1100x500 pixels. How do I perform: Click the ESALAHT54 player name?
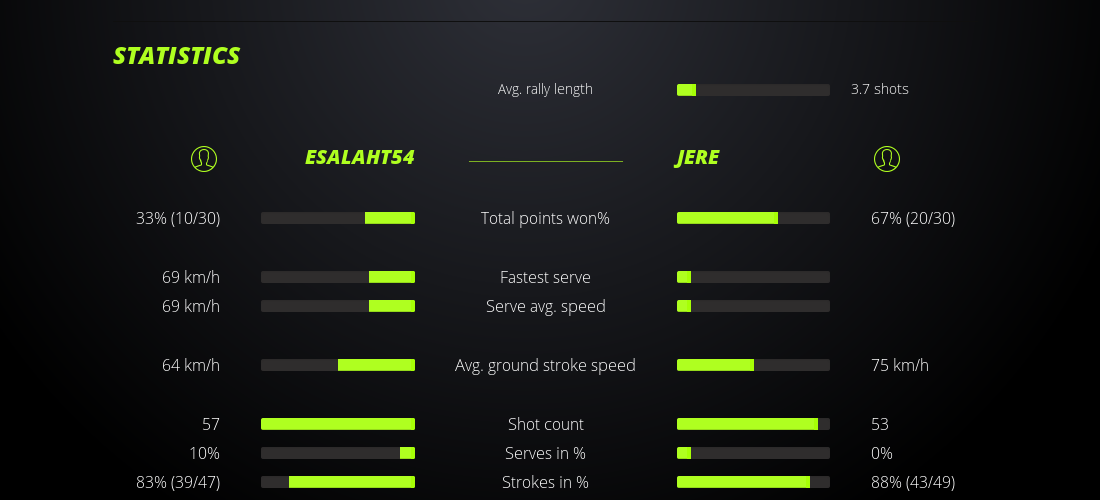click(x=359, y=158)
